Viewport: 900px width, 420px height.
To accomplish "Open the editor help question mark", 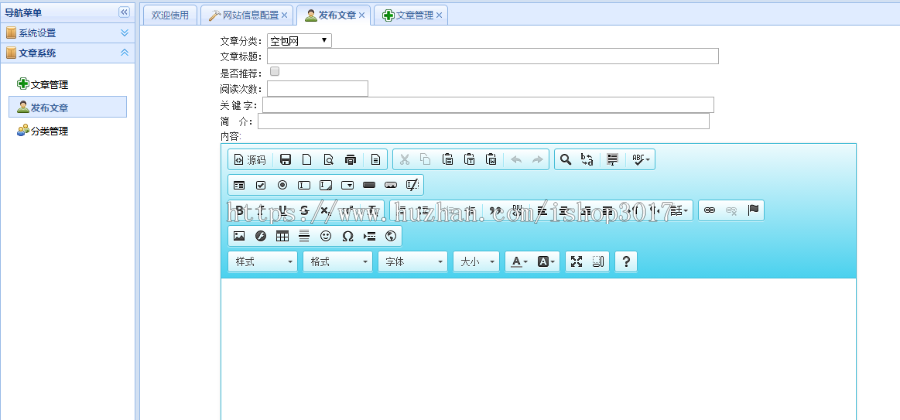I will click(x=626, y=261).
